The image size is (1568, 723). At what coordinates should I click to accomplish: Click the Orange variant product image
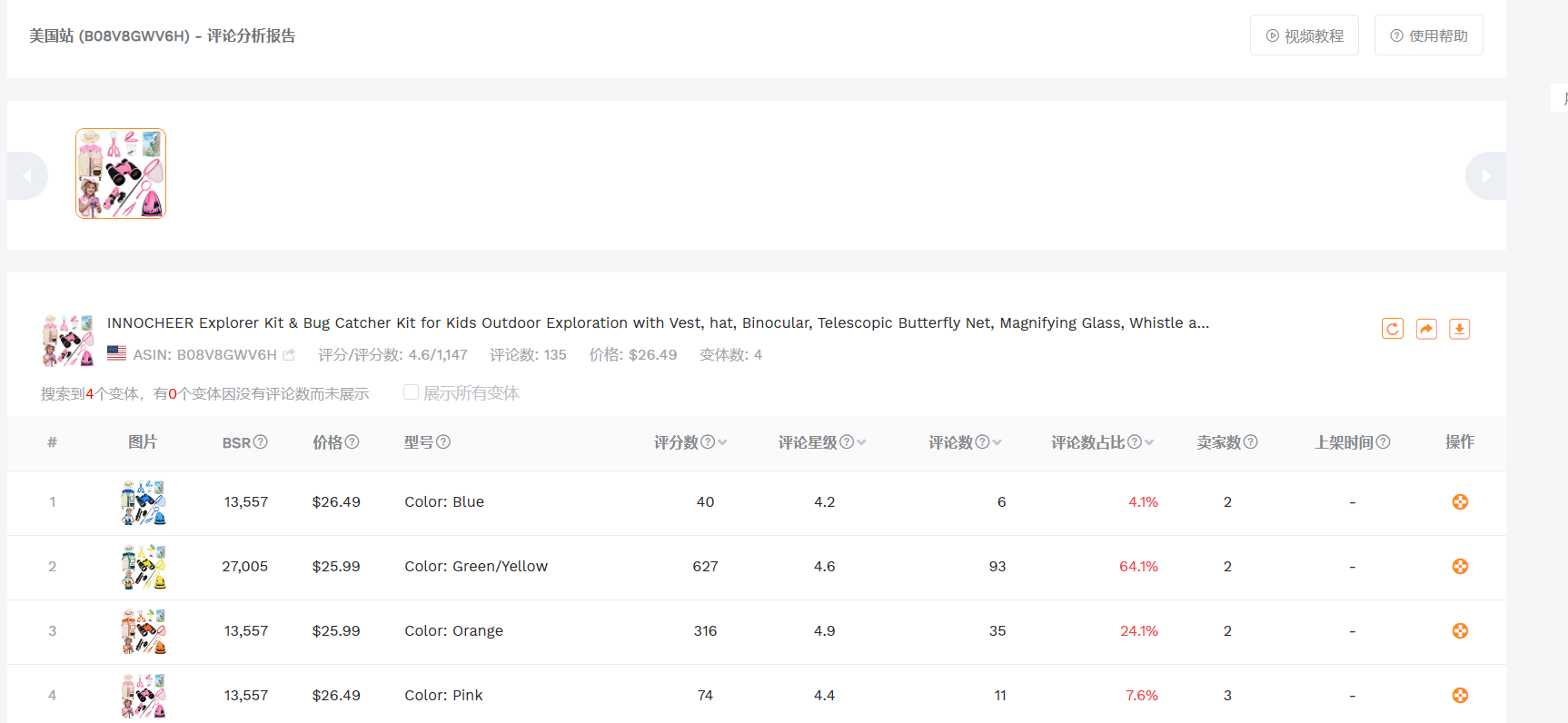click(x=144, y=632)
